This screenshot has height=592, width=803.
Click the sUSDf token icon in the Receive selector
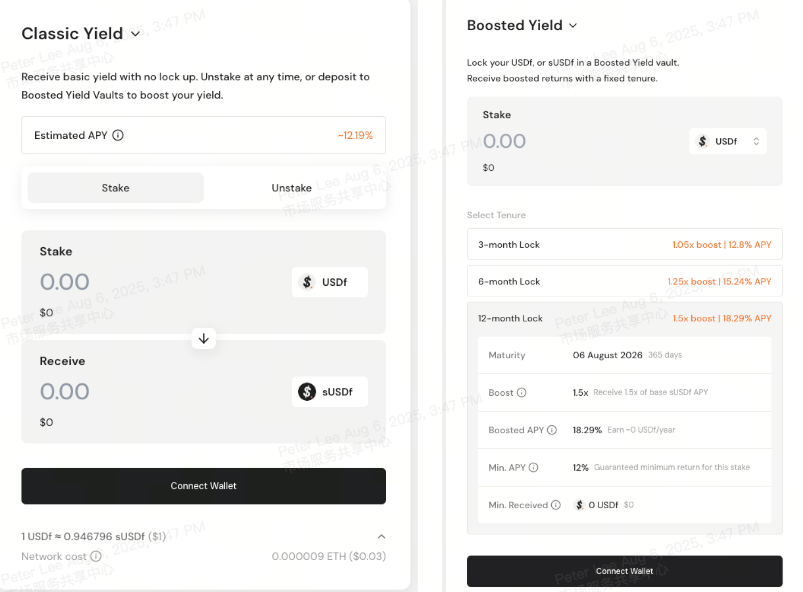tap(305, 392)
